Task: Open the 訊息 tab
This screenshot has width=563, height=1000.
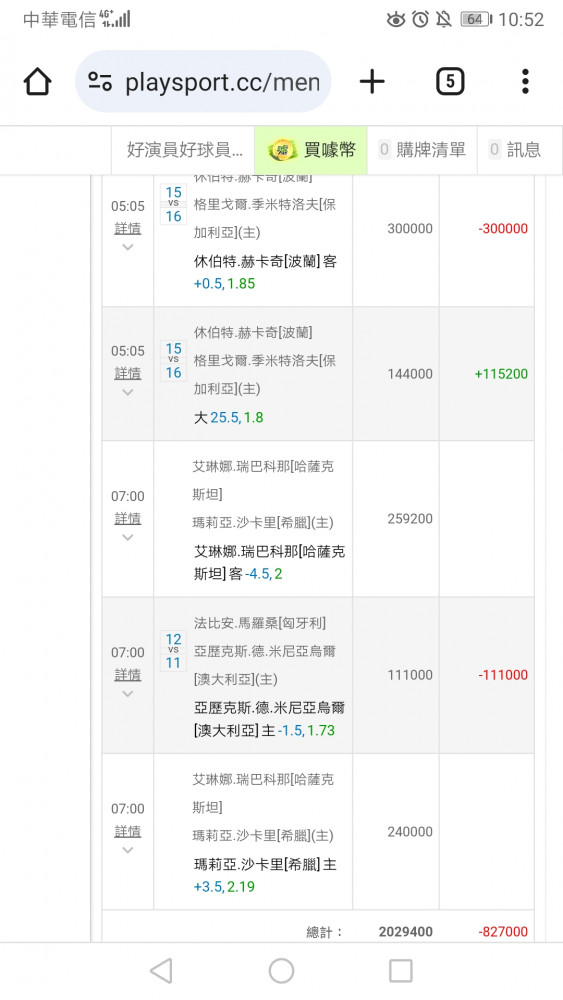Action: (515, 150)
